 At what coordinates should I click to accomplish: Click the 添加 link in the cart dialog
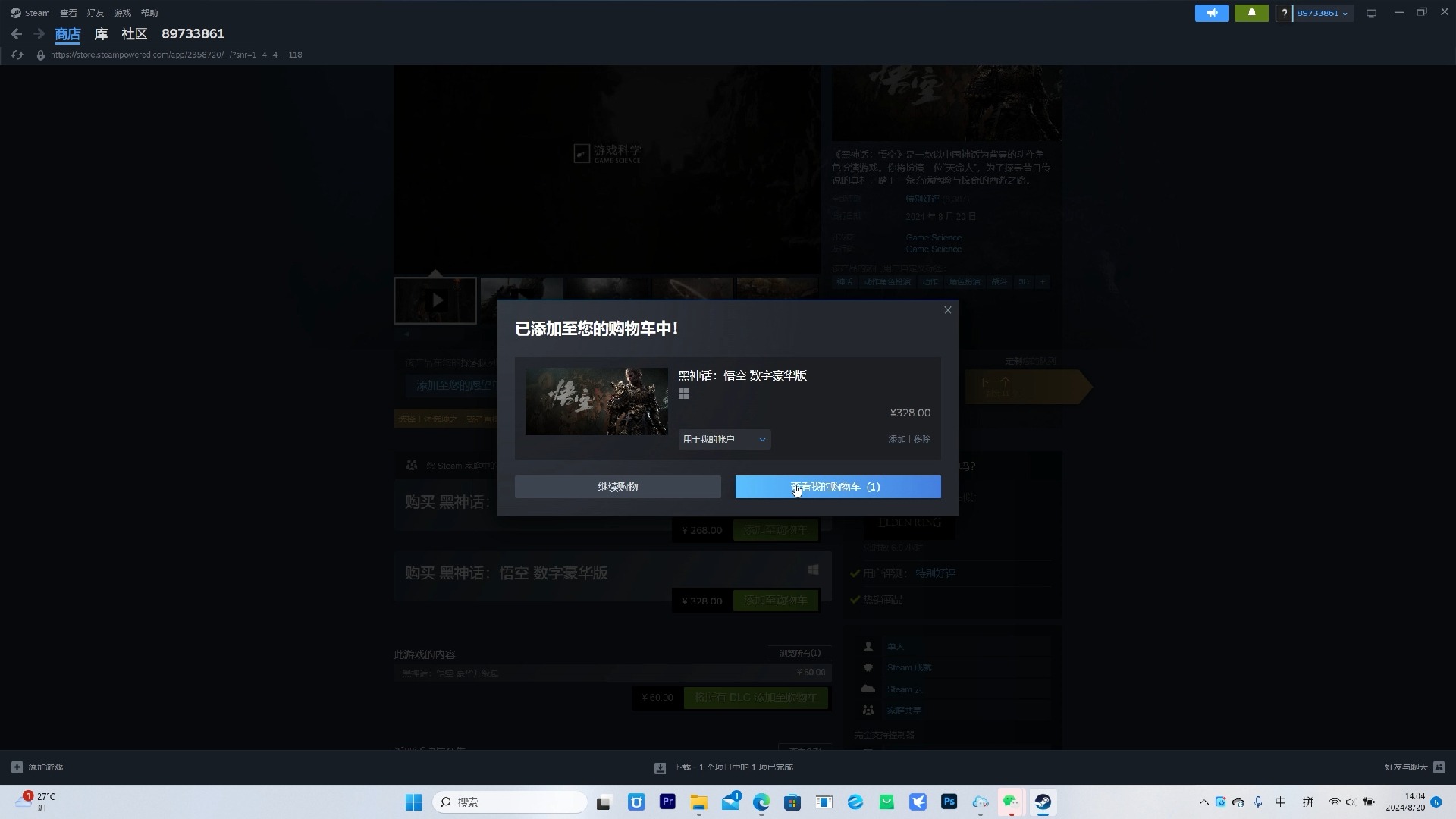click(897, 439)
